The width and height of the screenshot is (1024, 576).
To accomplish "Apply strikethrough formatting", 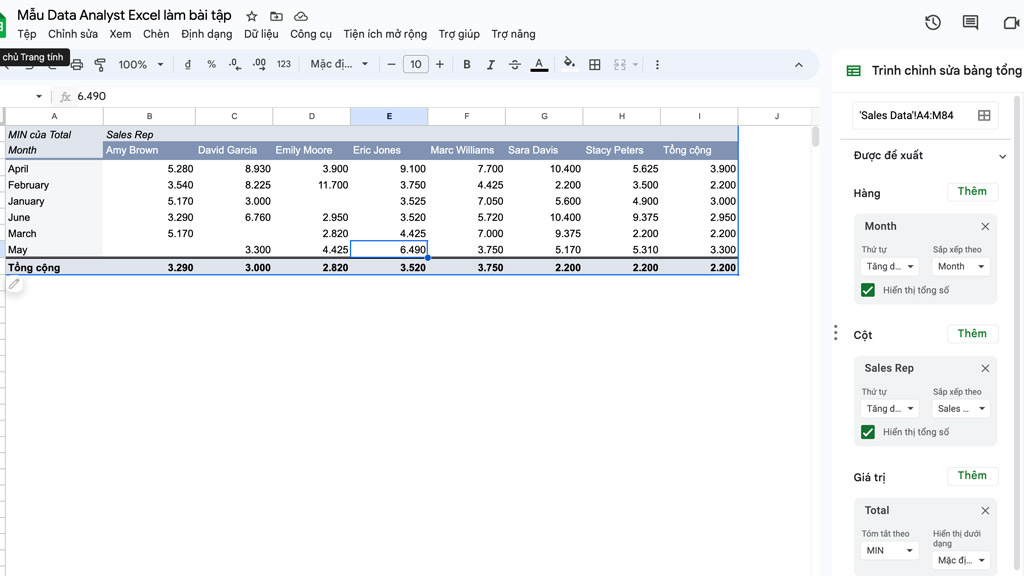I will point(515,64).
